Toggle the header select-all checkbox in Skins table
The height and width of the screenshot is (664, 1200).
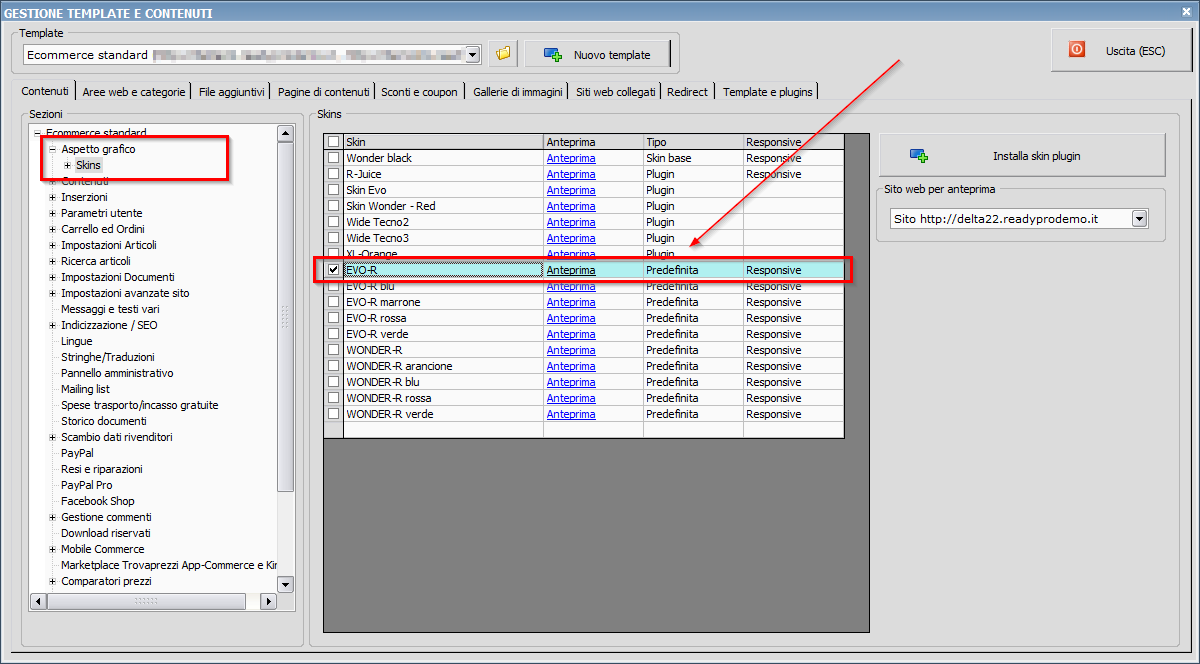(333, 142)
